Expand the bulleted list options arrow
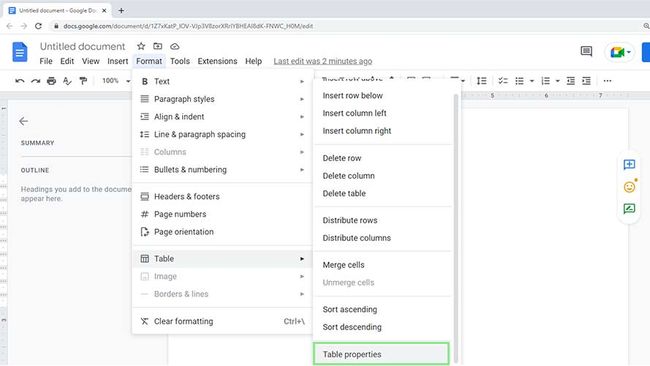650x366 pixels. pos(532,81)
